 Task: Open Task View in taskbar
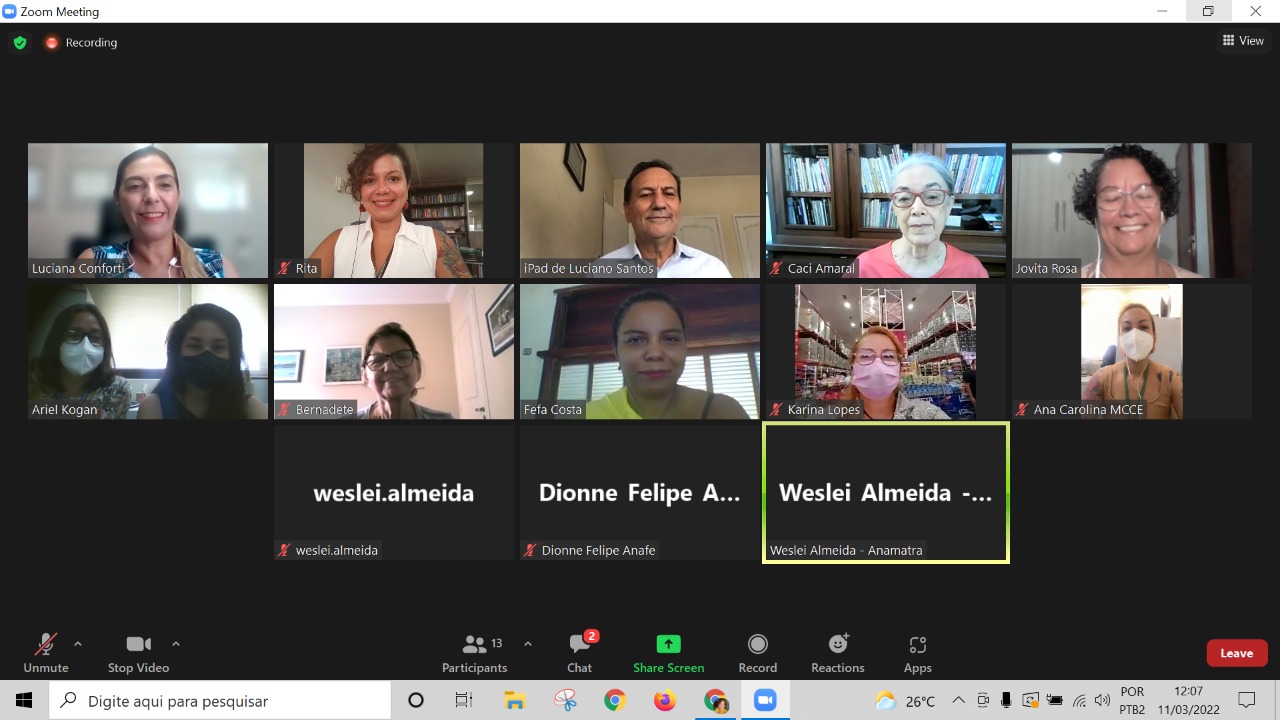tap(464, 701)
